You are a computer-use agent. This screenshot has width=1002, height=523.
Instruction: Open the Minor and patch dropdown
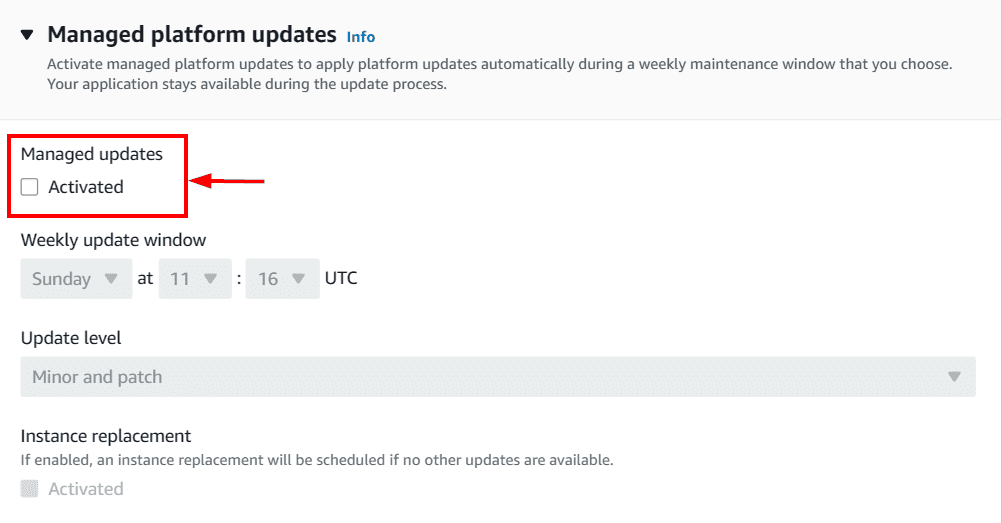pyautogui.click(x=497, y=377)
